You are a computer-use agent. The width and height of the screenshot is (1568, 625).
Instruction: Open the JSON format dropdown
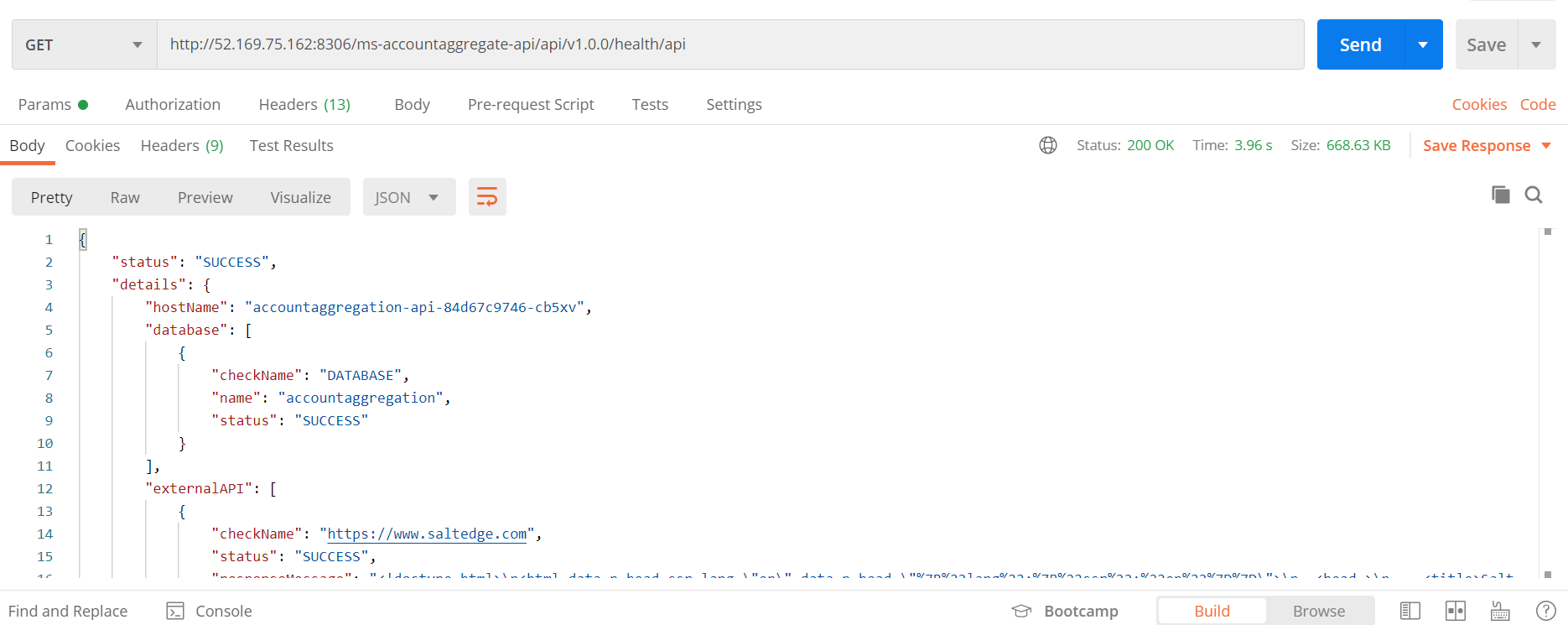click(408, 197)
